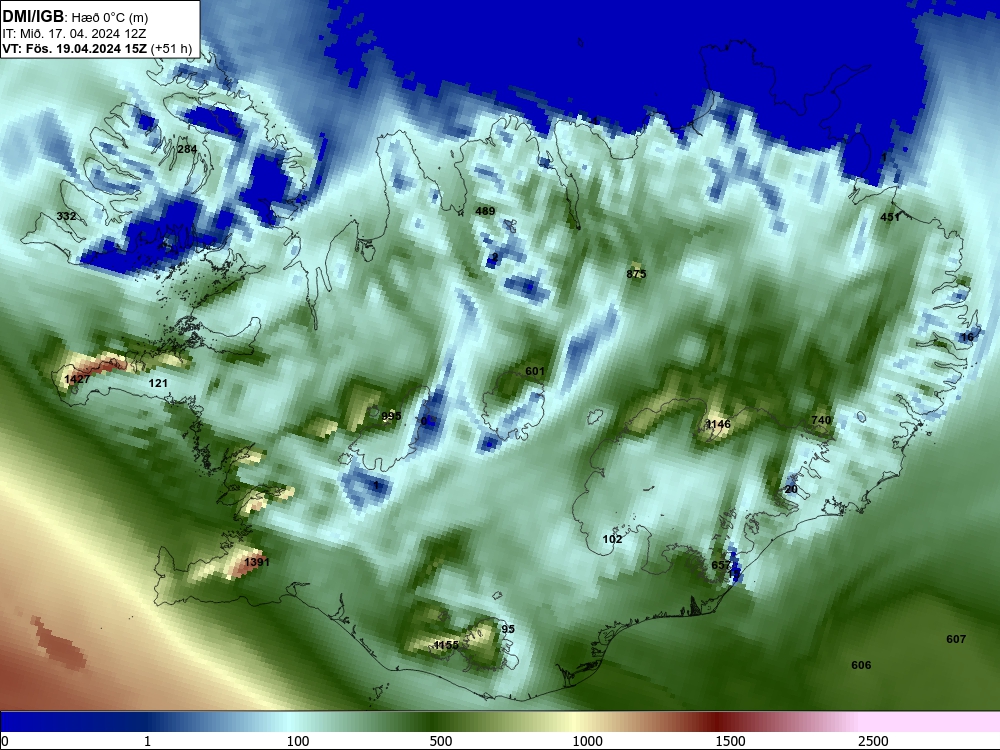Click the map value 601
The image size is (1000, 750).
click(x=535, y=371)
